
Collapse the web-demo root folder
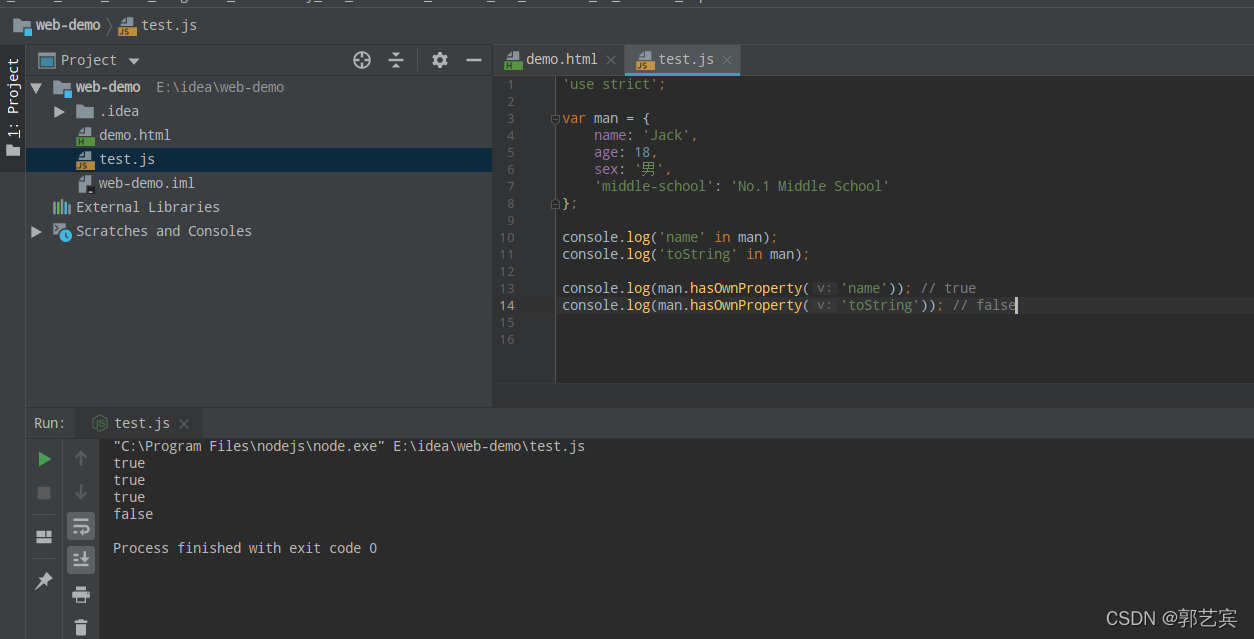pos(36,87)
